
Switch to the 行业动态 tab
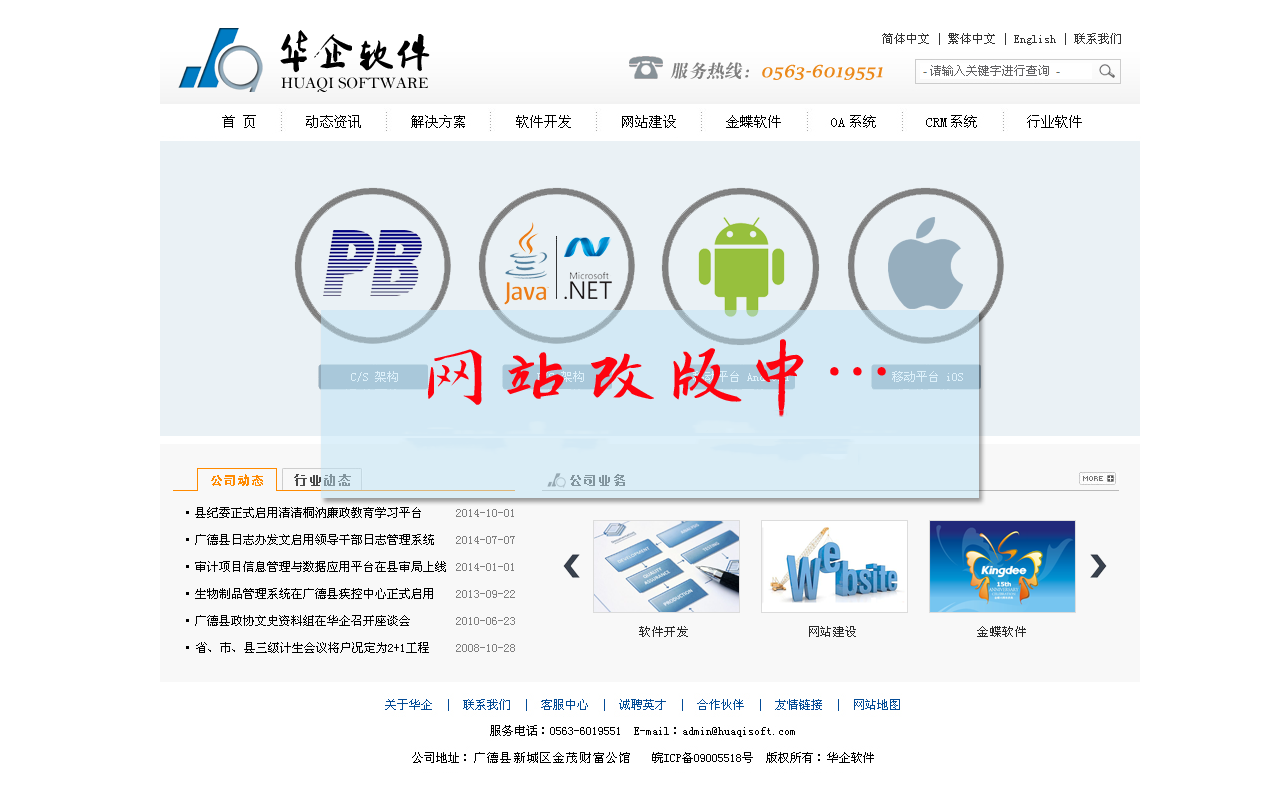tap(322, 480)
